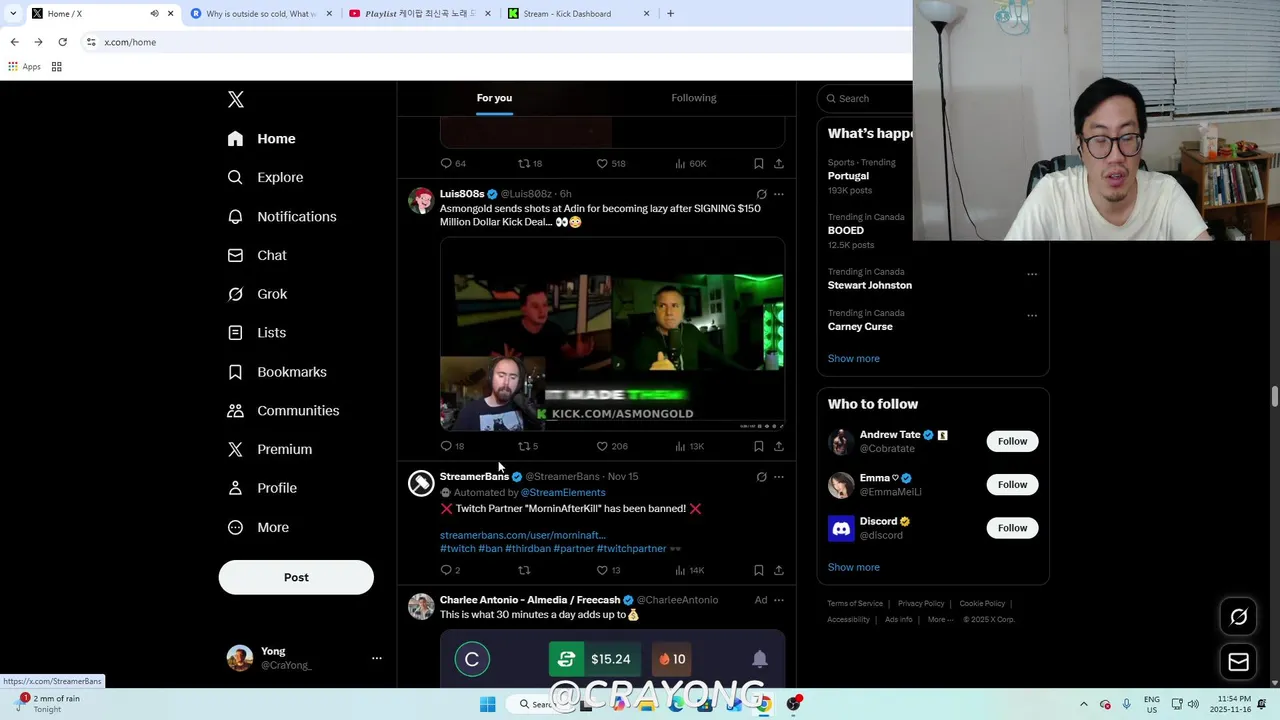Open more options on StreamerBans post
1280x720 pixels.
(779, 477)
